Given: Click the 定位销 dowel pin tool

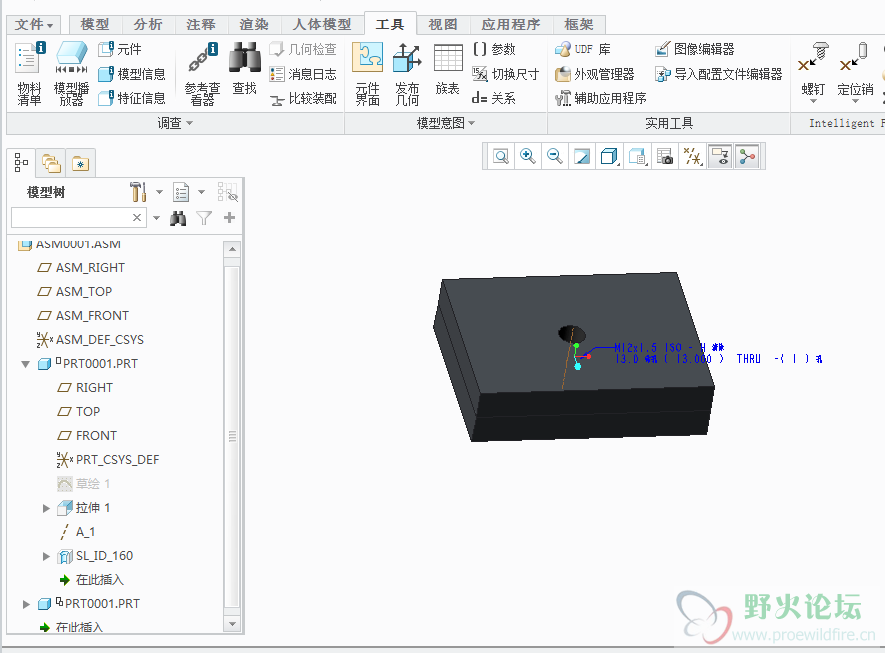Looking at the screenshot, I should [855, 72].
